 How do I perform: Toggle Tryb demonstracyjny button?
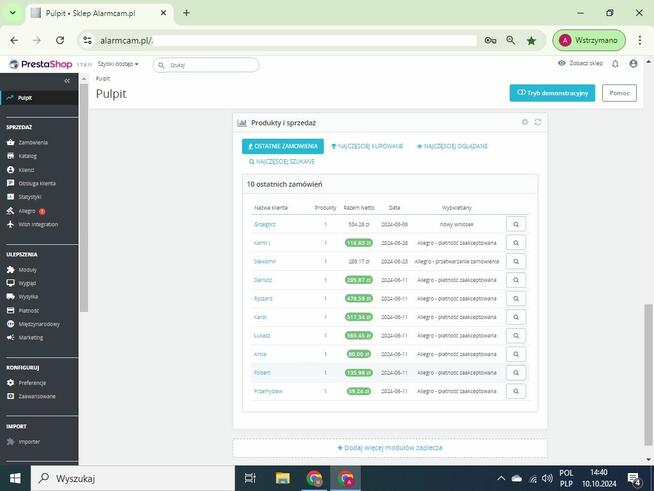pos(552,92)
